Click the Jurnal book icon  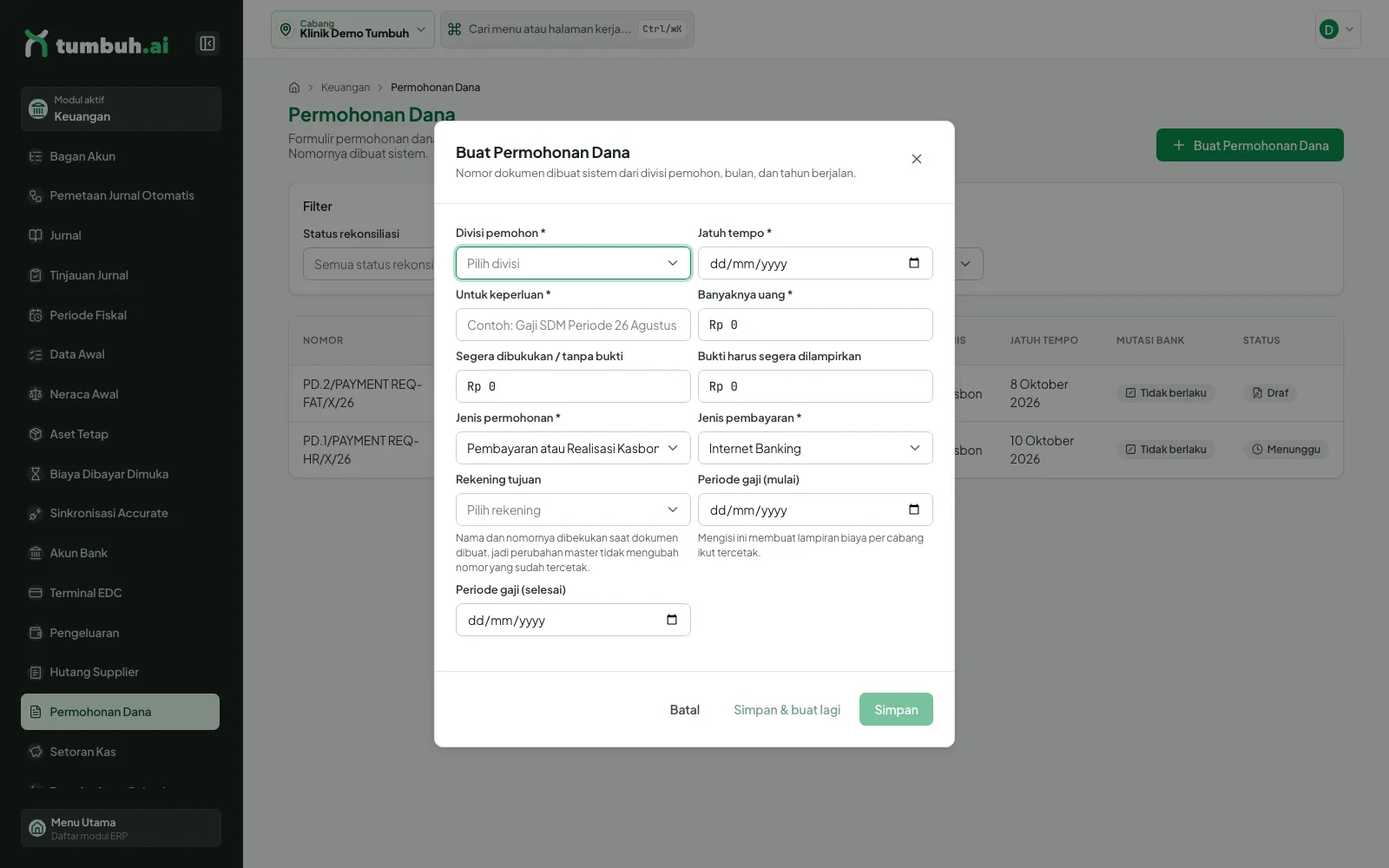(36, 235)
